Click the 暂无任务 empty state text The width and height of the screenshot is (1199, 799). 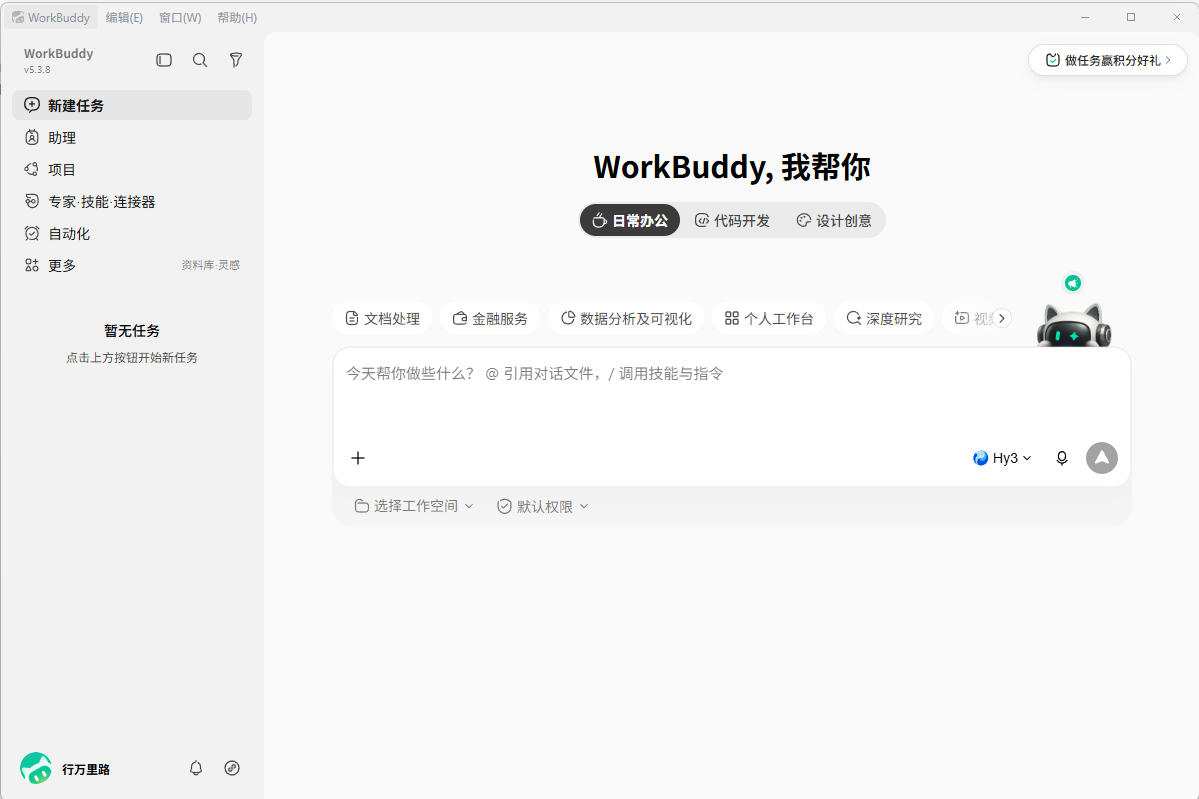[132, 330]
